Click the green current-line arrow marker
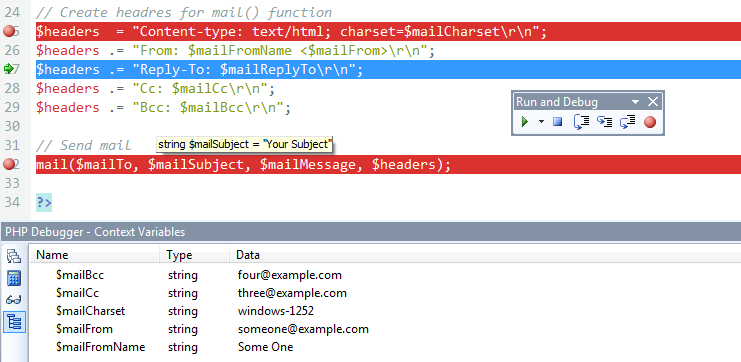Image resolution: width=741 pixels, height=362 pixels. tap(9, 69)
